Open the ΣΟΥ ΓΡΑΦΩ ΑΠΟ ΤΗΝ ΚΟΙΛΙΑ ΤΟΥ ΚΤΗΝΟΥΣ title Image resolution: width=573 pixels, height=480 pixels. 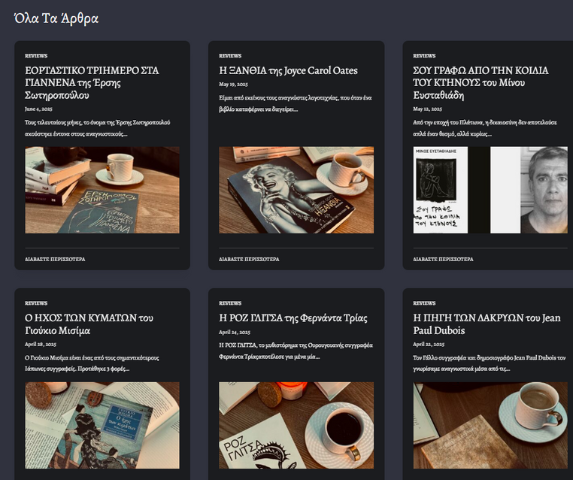coord(481,83)
